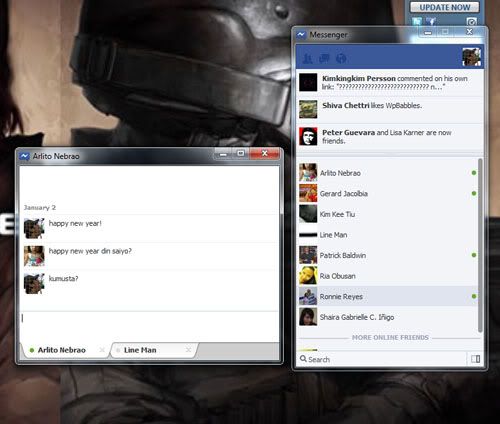Click the Facebook icon under UPDATE NOW
500x424 pixels.
pyautogui.click(x=431, y=22)
